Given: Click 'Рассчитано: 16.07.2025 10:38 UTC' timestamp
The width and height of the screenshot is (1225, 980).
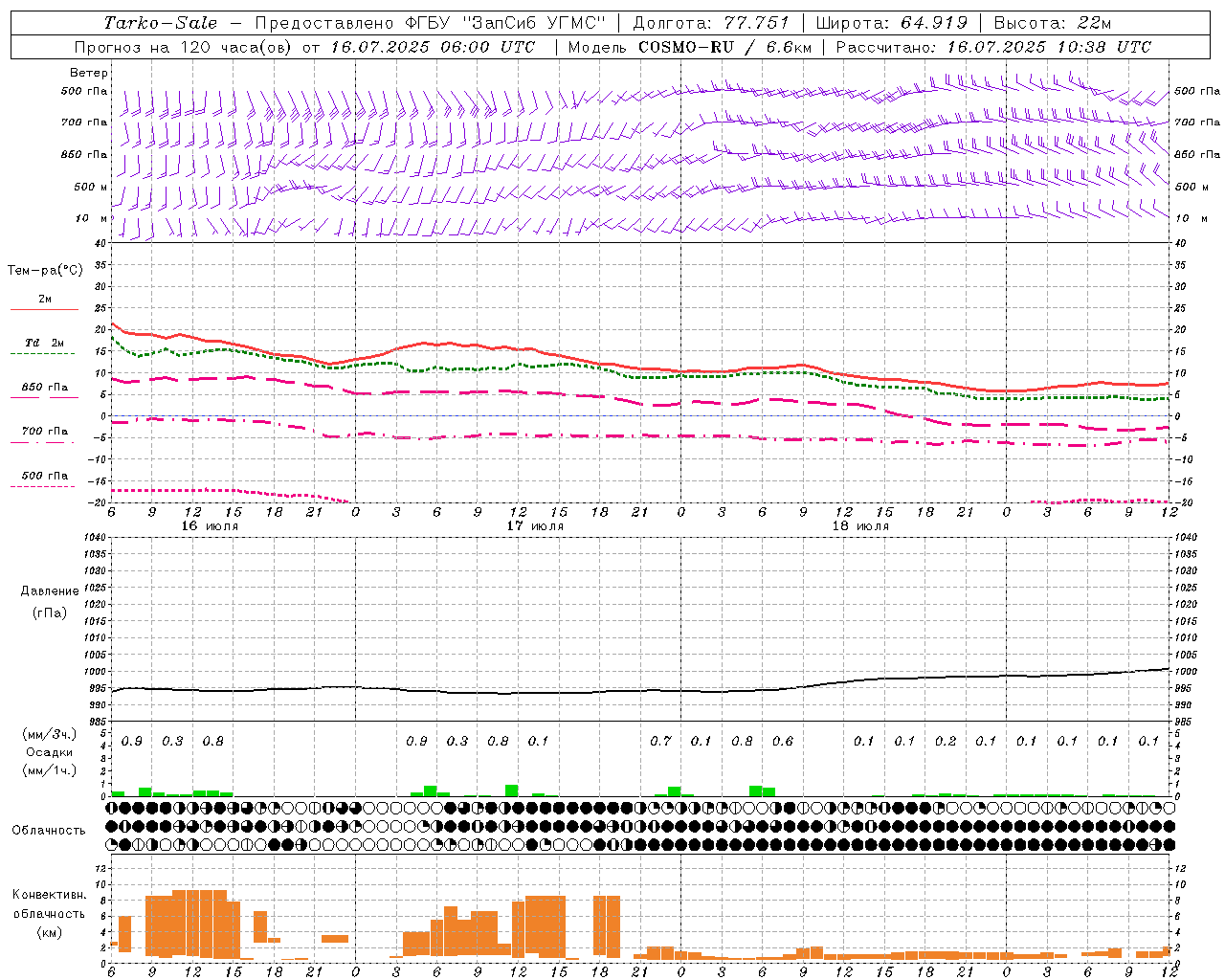Looking at the screenshot, I should (x=993, y=47).
